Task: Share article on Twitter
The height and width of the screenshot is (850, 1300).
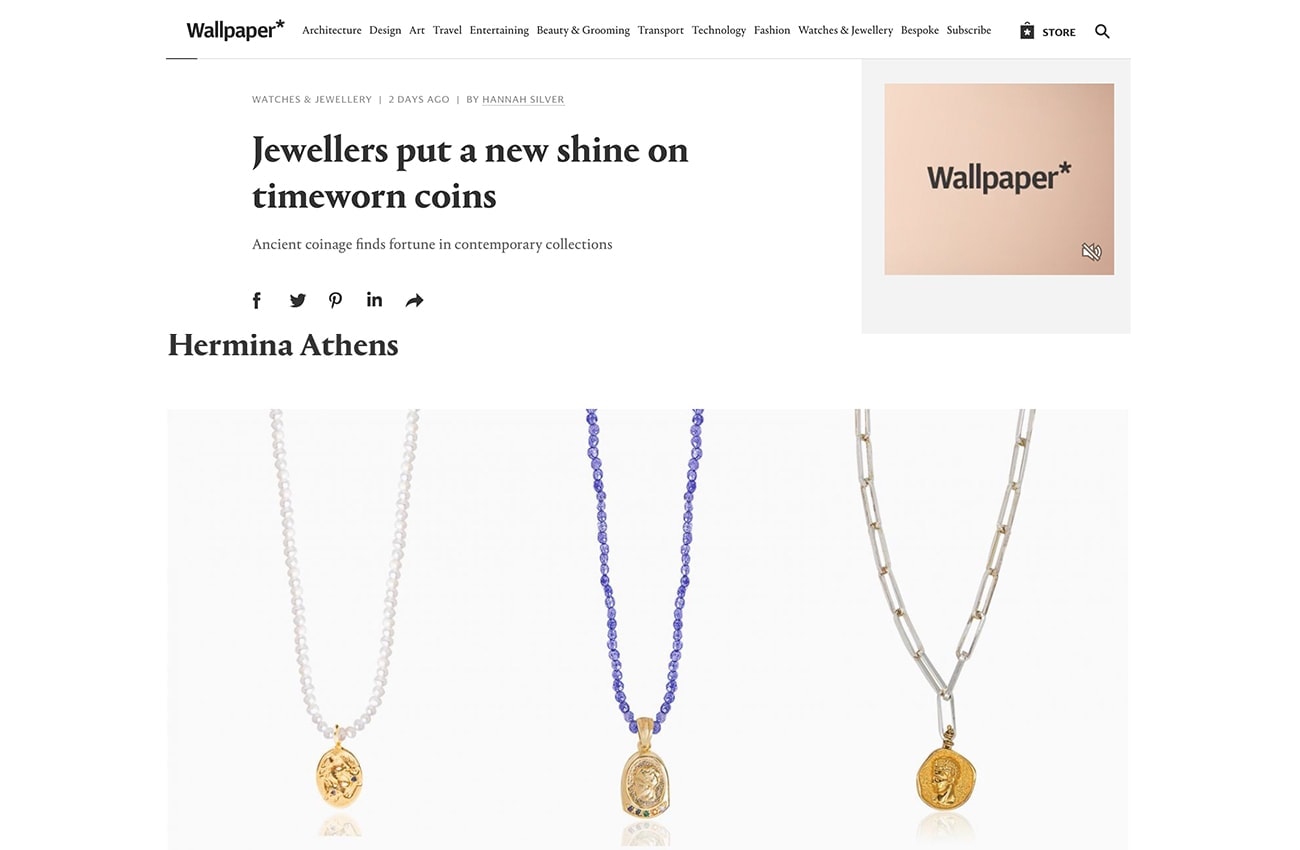Action: point(297,300)
